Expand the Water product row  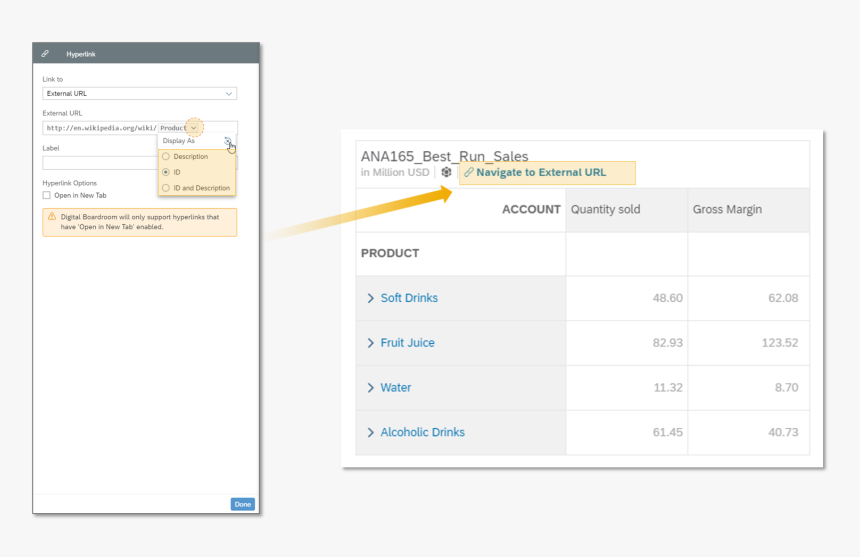click(370, 388)
